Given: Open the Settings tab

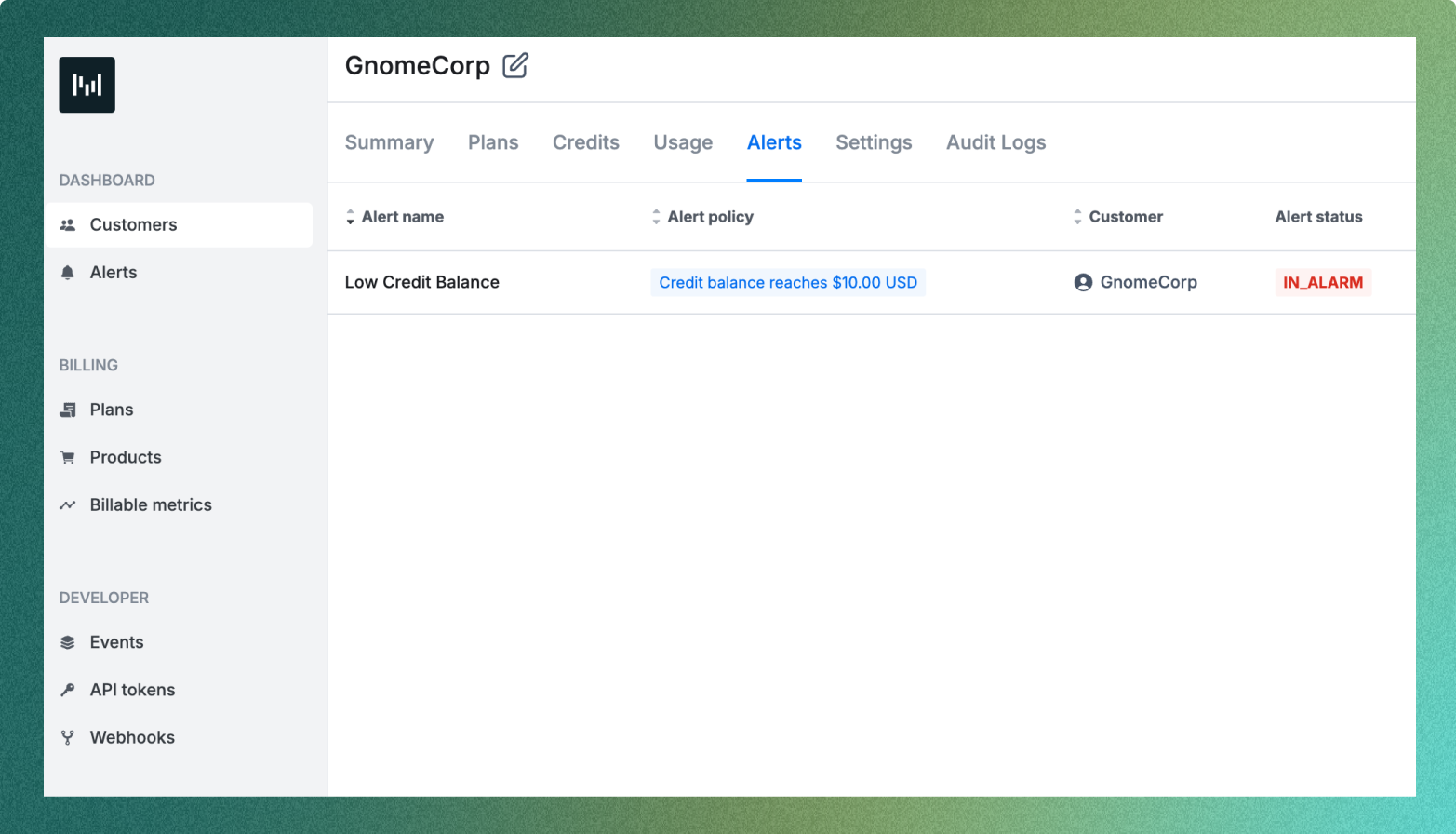Looking at the screenshot, I should [874, 142].
